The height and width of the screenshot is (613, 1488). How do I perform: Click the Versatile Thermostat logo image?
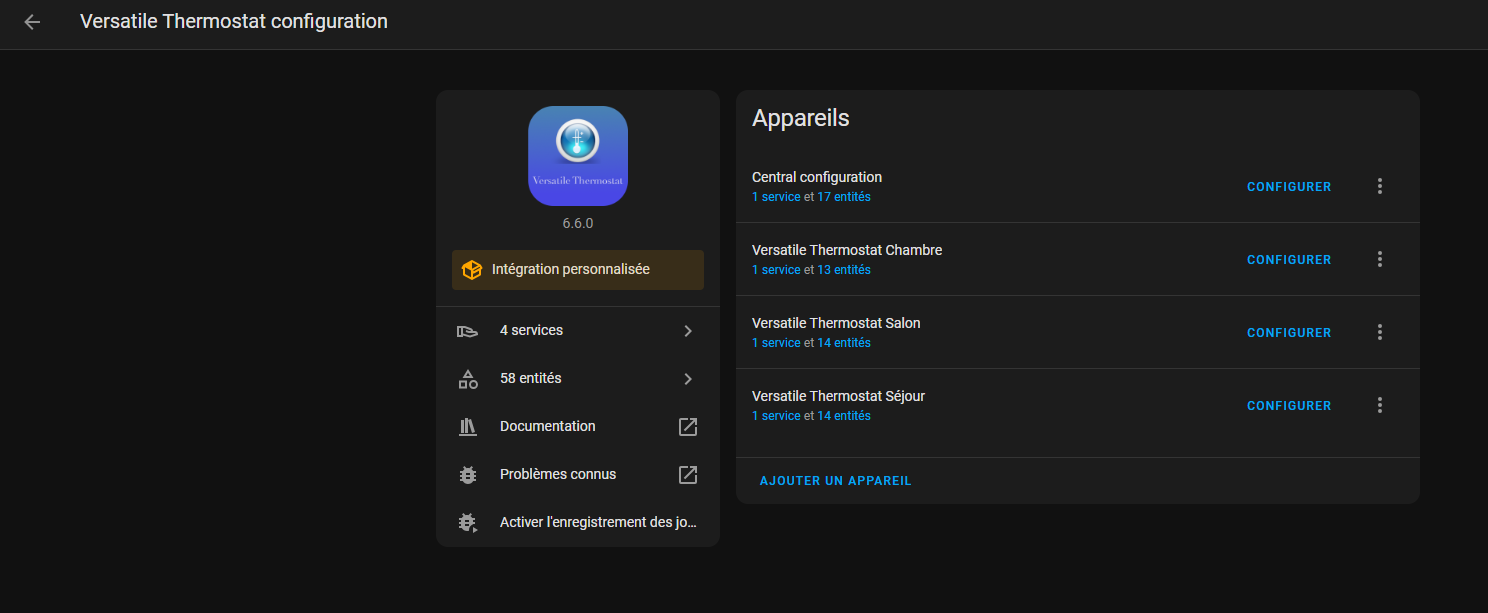pyautogui.click(x=578, y=156)
